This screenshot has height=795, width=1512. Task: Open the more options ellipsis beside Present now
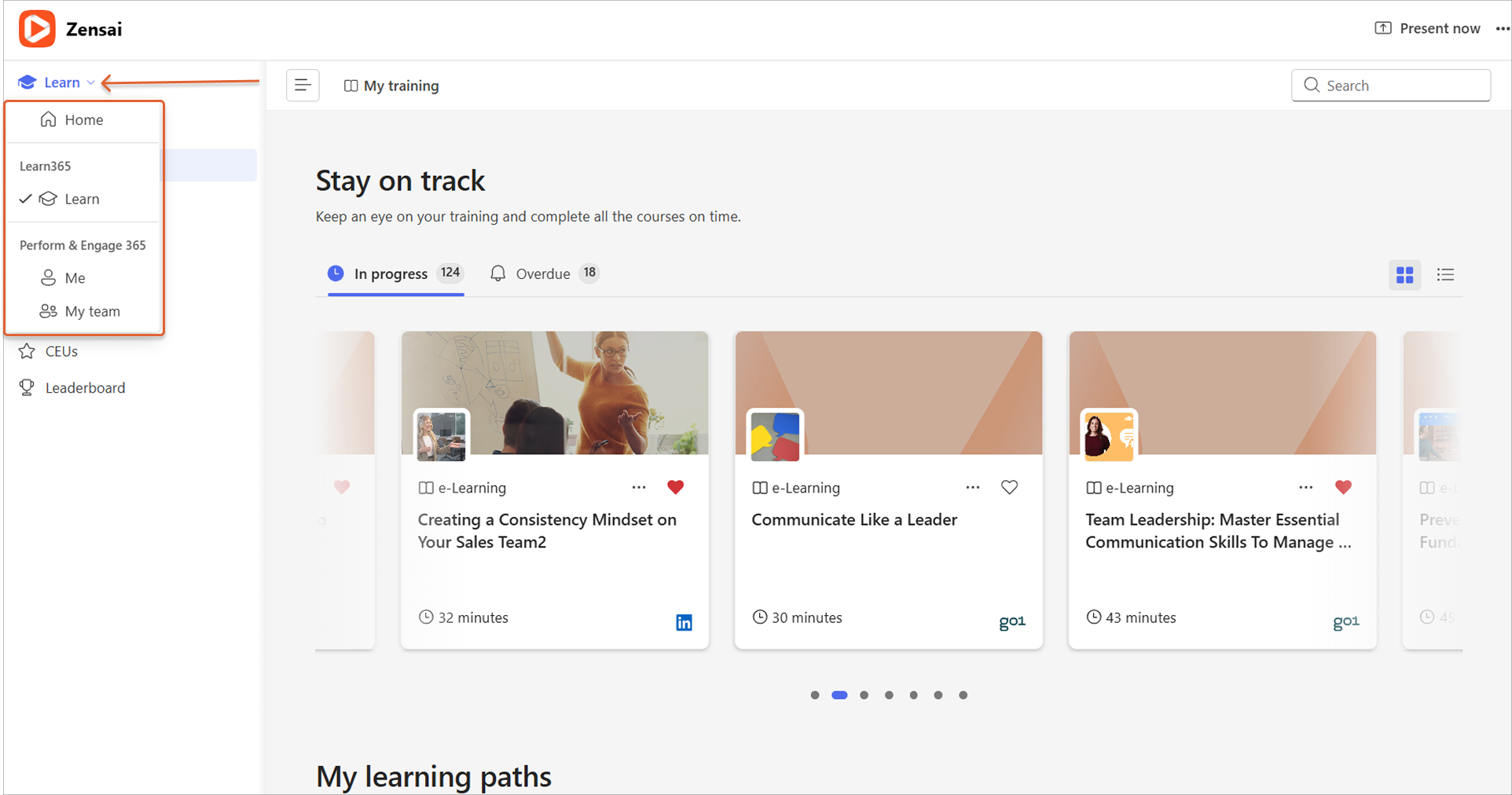tap(1503, 28)
